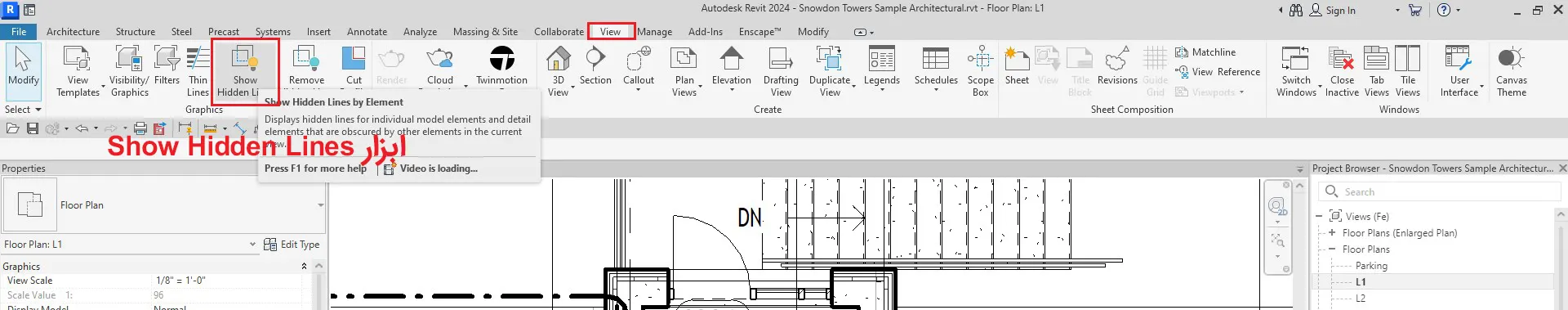This screenshot has width=1568, height=310.
Task: Toggle Thin Lines display
Action: (198, 72)
